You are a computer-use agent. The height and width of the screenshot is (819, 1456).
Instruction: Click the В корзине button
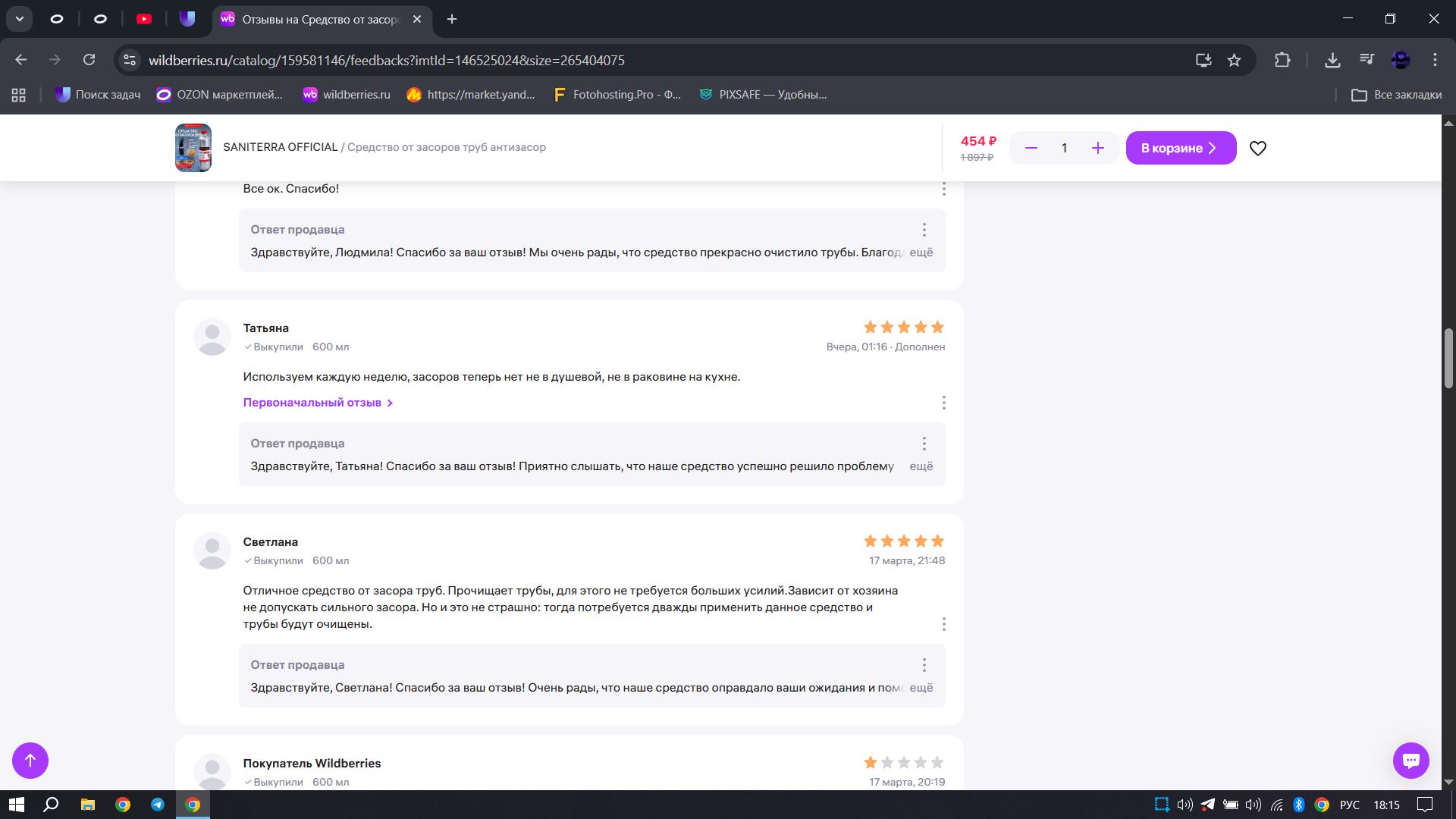[x=1180, y=149]
